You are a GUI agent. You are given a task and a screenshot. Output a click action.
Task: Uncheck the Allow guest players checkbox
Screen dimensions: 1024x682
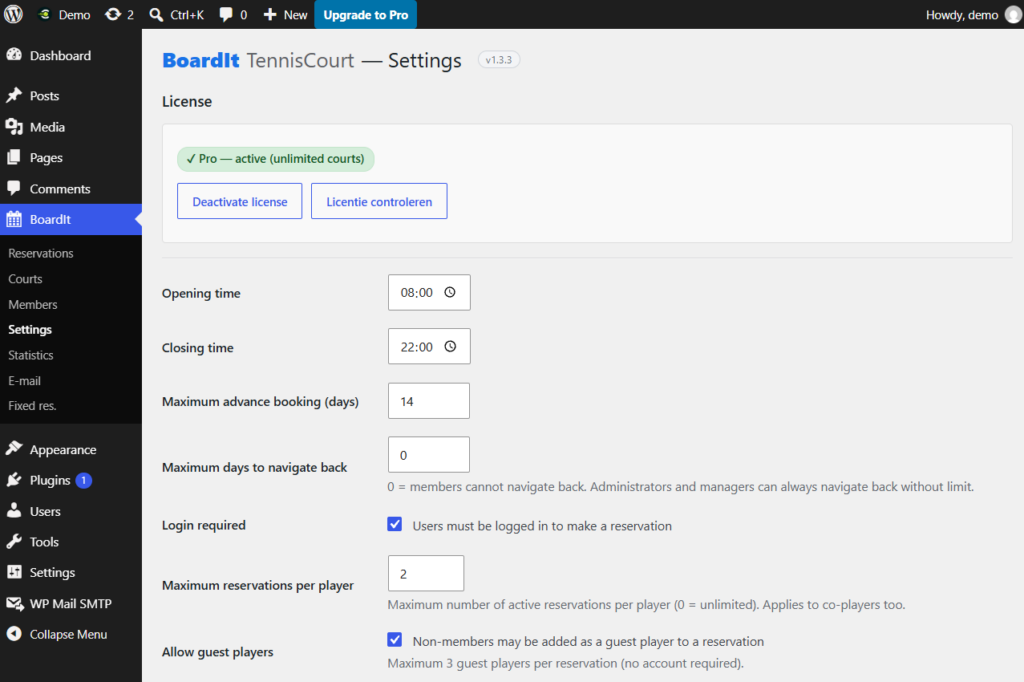tap(394, 640)
